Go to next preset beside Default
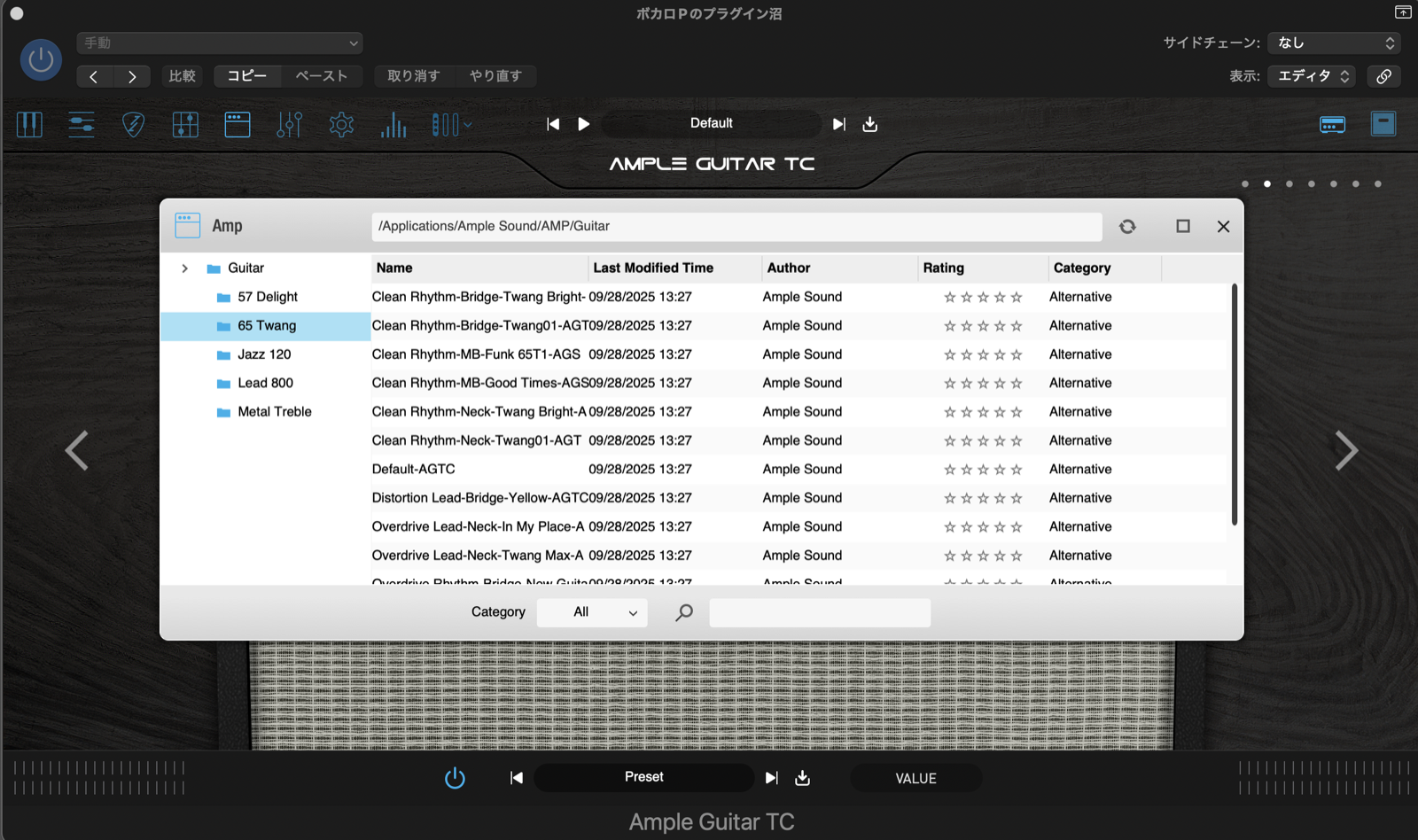 pyautogui.click(x=838, y=124)
